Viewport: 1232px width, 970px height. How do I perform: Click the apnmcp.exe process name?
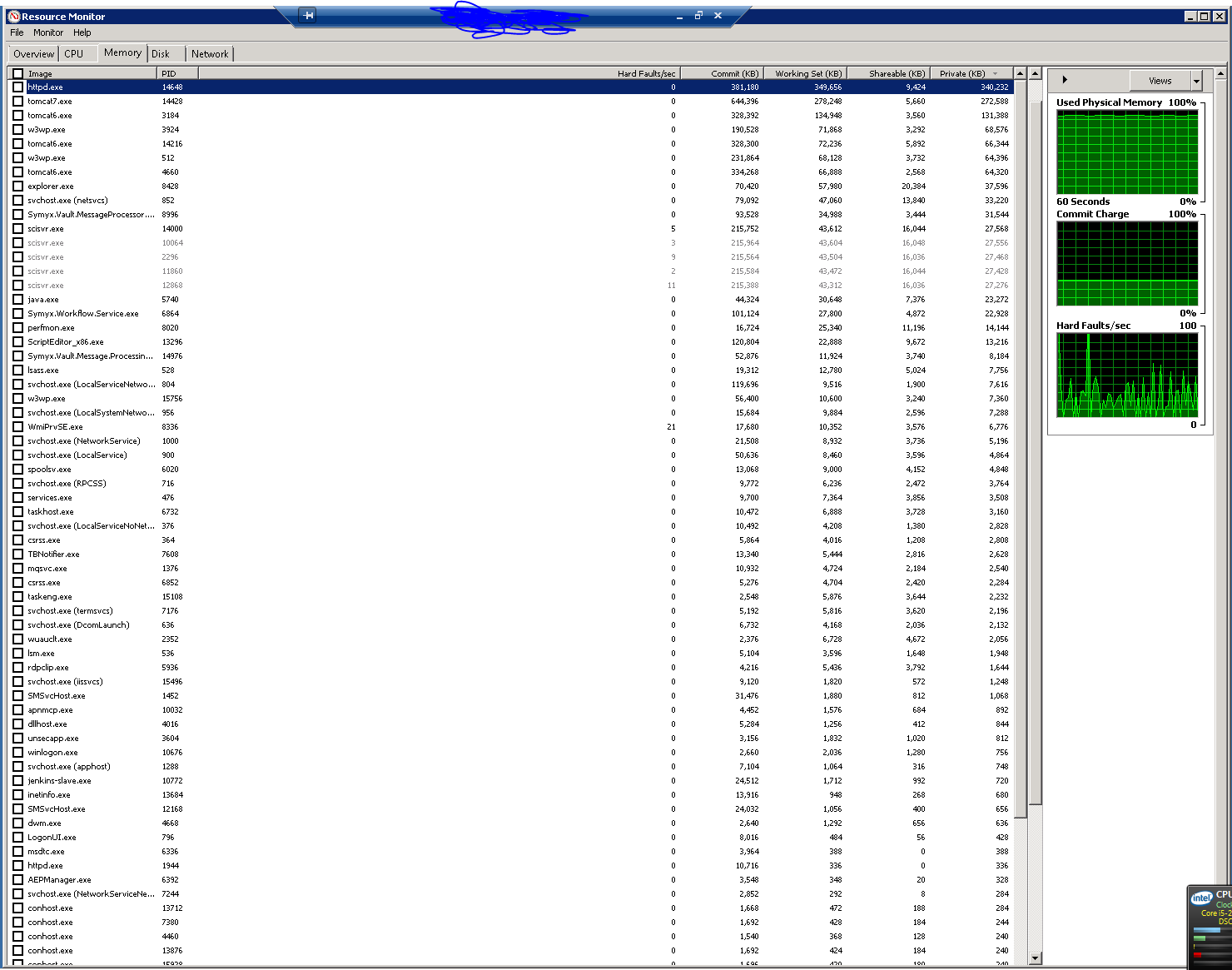click(x=50, y=709)
